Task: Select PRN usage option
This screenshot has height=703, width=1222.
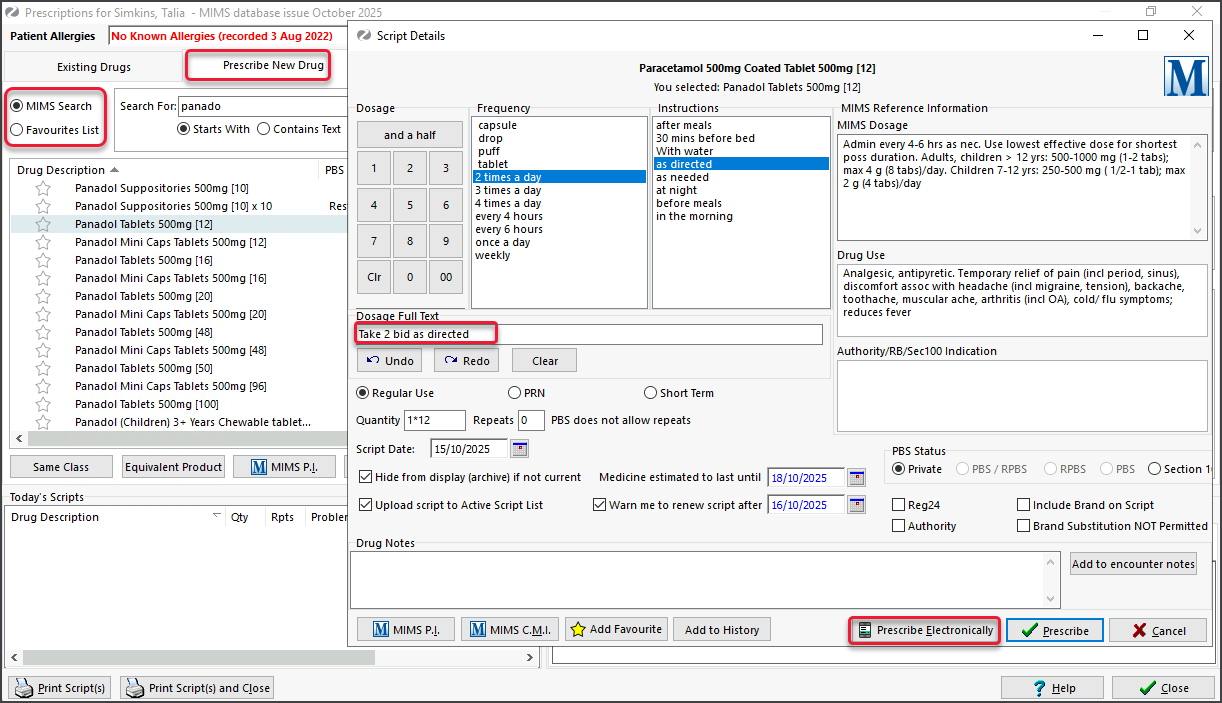Action: point(527,393)
